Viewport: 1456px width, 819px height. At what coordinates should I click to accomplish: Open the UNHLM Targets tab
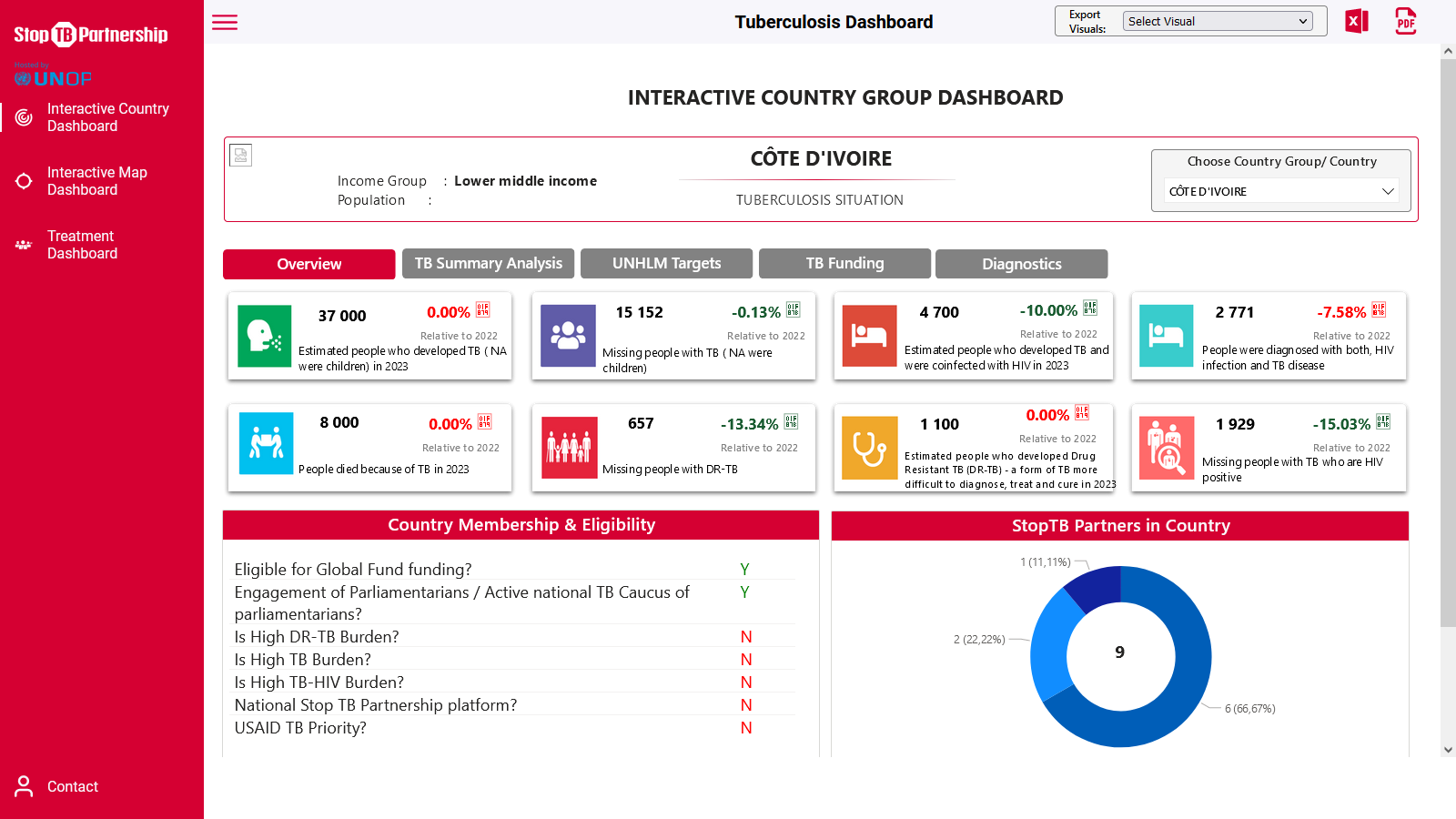click(666, 264)
